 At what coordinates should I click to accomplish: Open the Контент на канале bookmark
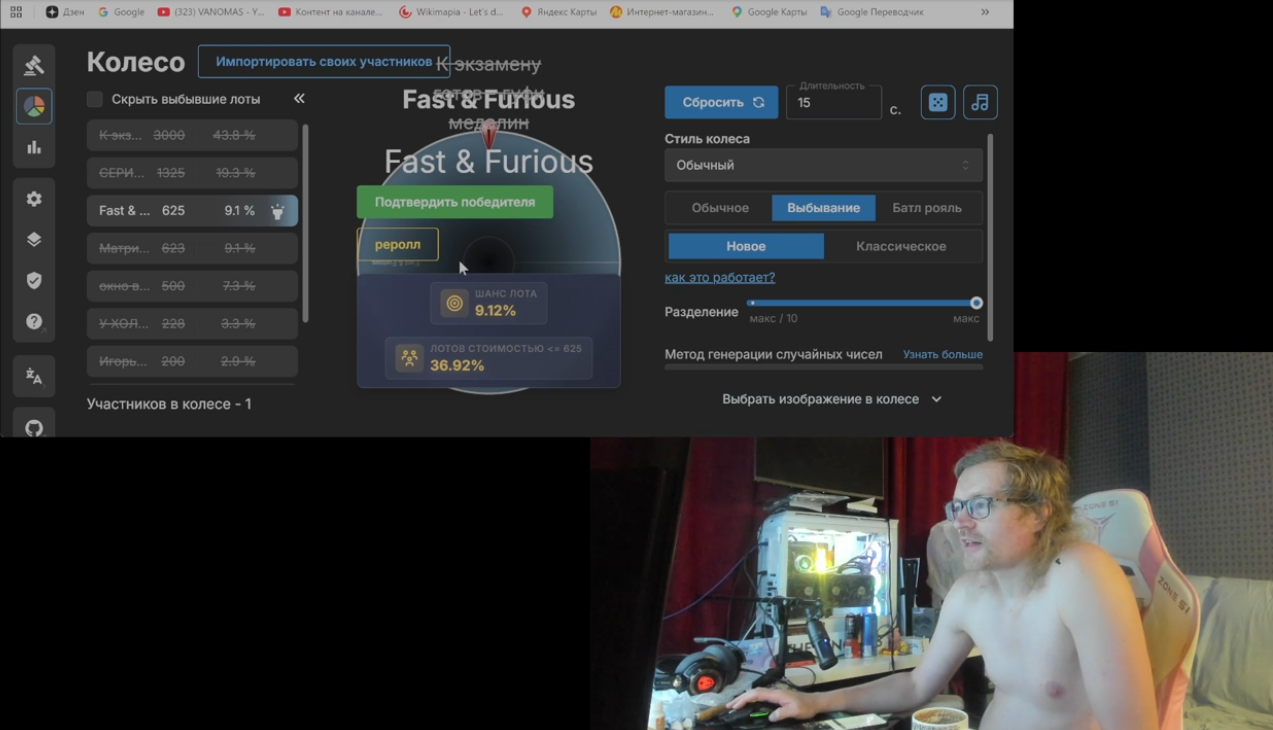331,12
